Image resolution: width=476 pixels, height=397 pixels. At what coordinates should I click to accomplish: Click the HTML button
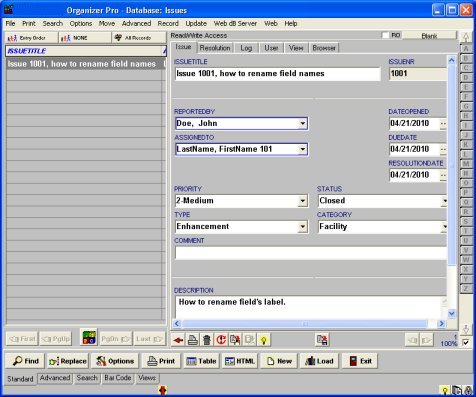[240, 361]
